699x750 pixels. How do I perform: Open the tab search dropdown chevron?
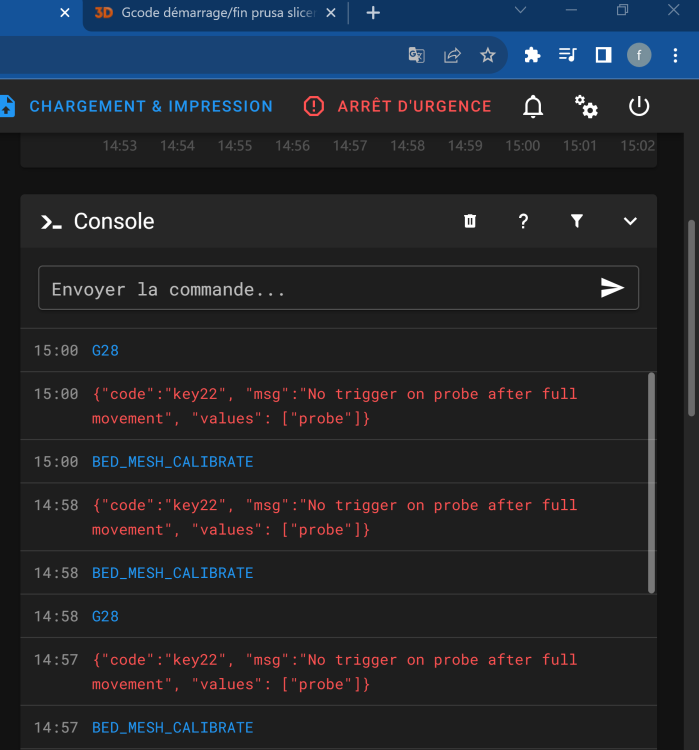point(521,10)
